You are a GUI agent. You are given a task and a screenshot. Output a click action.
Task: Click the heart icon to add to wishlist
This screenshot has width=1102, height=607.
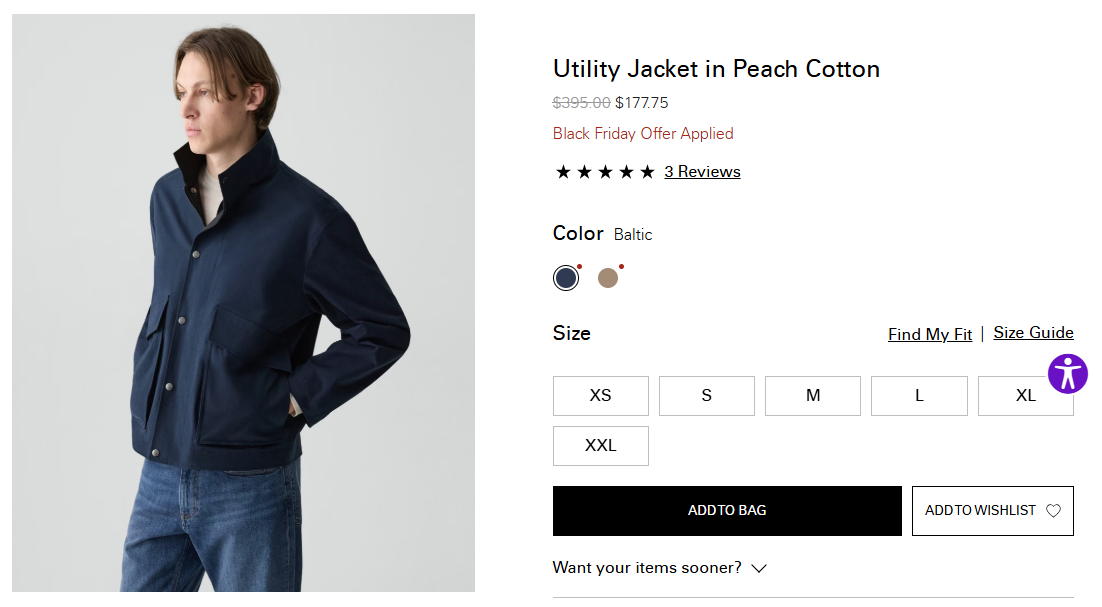(x=1053, y=511)
